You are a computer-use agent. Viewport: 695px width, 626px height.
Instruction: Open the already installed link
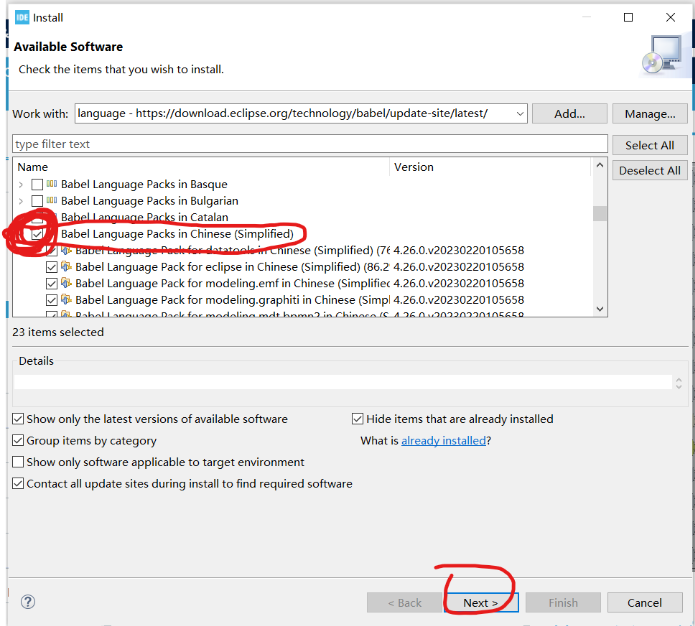point(444,441)
